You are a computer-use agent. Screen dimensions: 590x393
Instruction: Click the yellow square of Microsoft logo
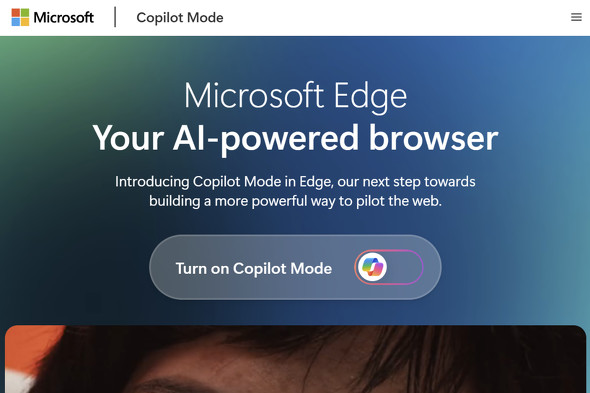click(25, 22)
